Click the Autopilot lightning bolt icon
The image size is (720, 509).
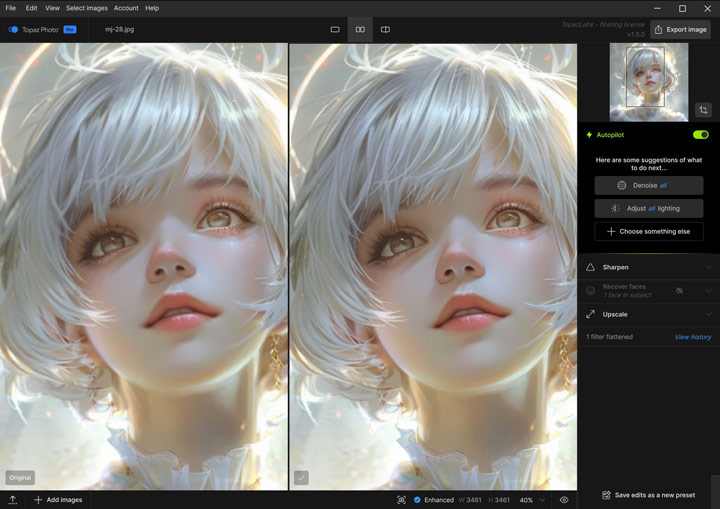coord(589,135)
